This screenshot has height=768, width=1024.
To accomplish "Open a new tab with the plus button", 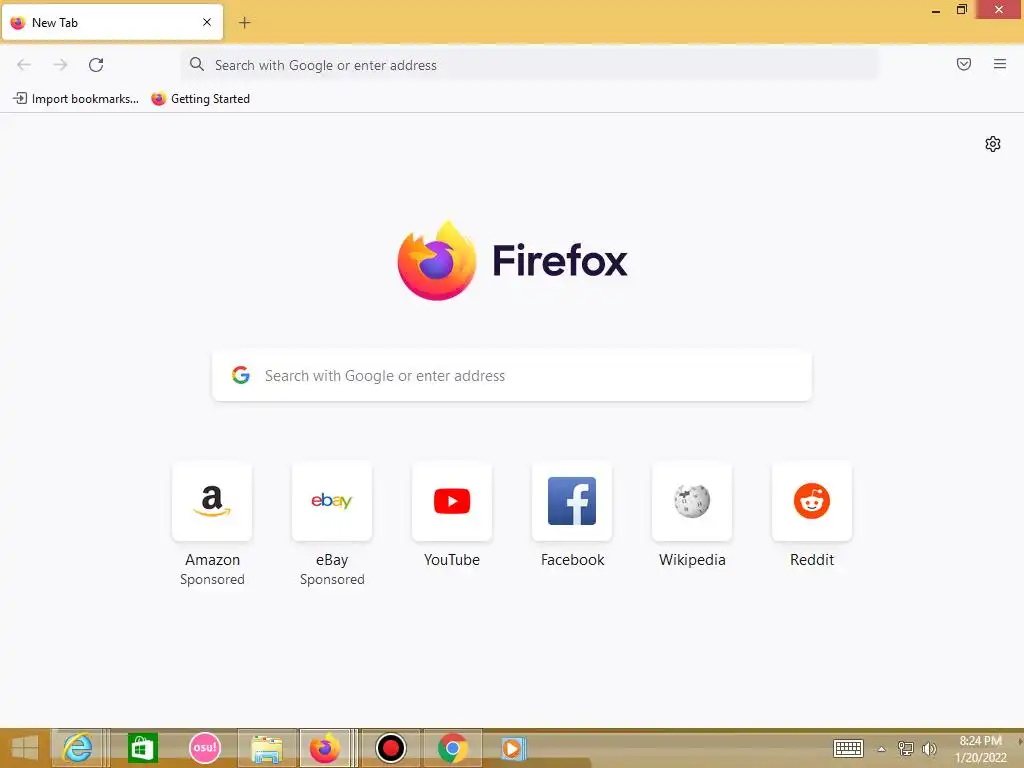I will pos(244,23).
